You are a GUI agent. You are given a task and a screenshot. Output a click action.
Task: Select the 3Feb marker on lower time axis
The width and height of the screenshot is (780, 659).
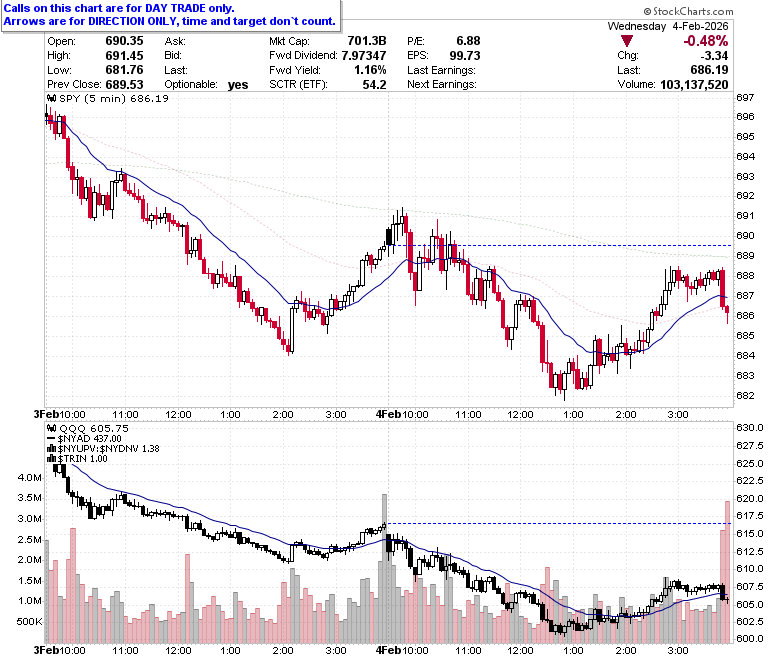(x=46, y=651)
